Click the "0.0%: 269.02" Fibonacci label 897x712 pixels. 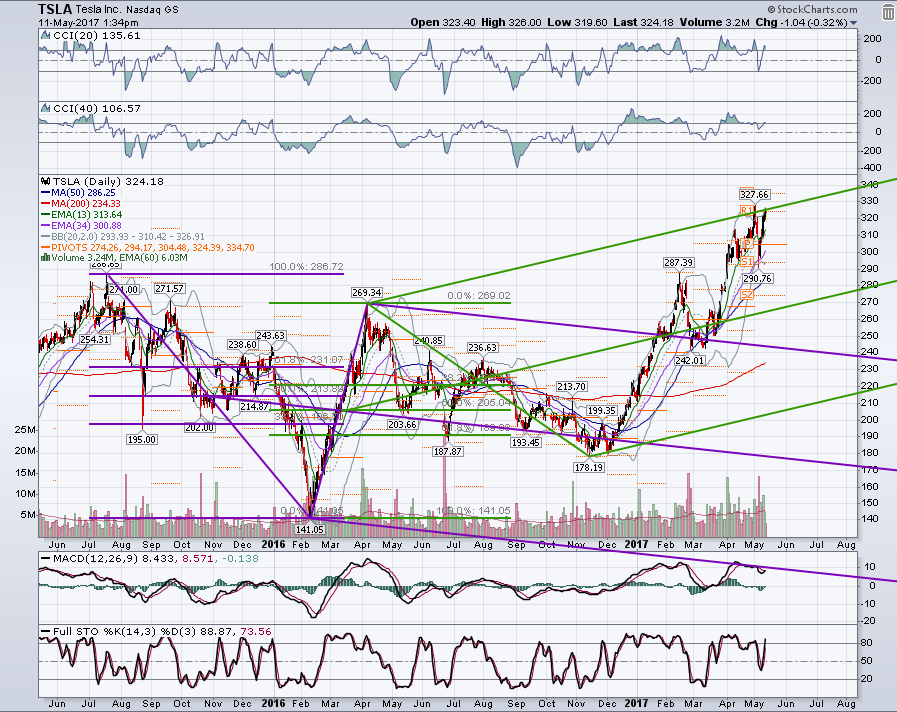[x=479, y=296]
